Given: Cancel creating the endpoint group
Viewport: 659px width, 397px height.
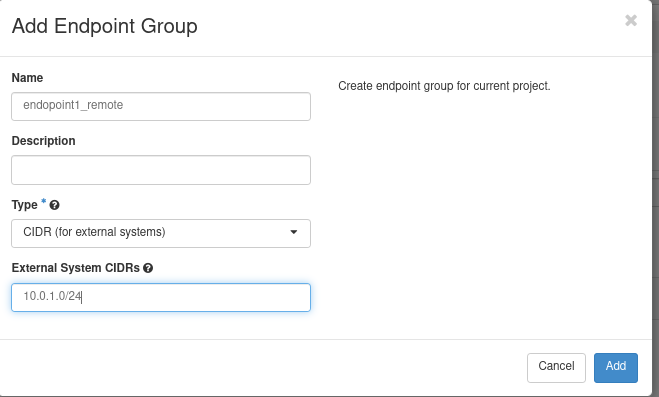Looking at the screenshot, I should 556,368.
